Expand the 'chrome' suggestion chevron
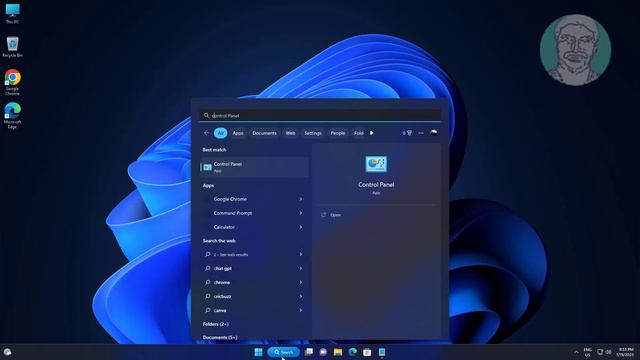Screen dimensions: 640x360 (301, 282)
